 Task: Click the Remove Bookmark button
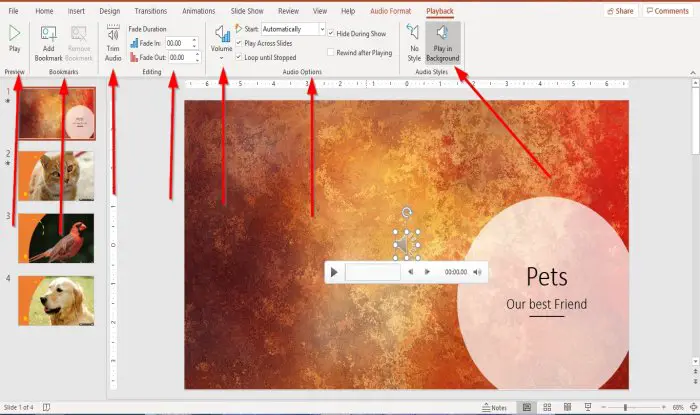(x=79, y=43)
